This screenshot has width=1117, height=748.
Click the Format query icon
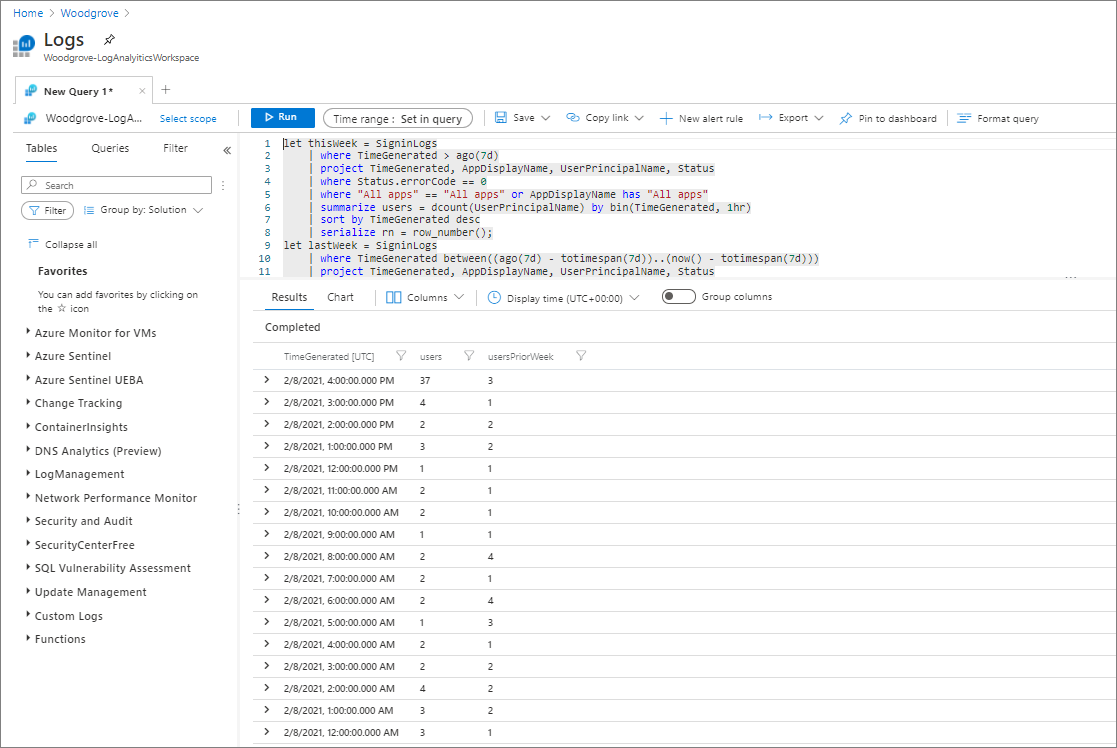pyautogui.click(x=964, y=118)
